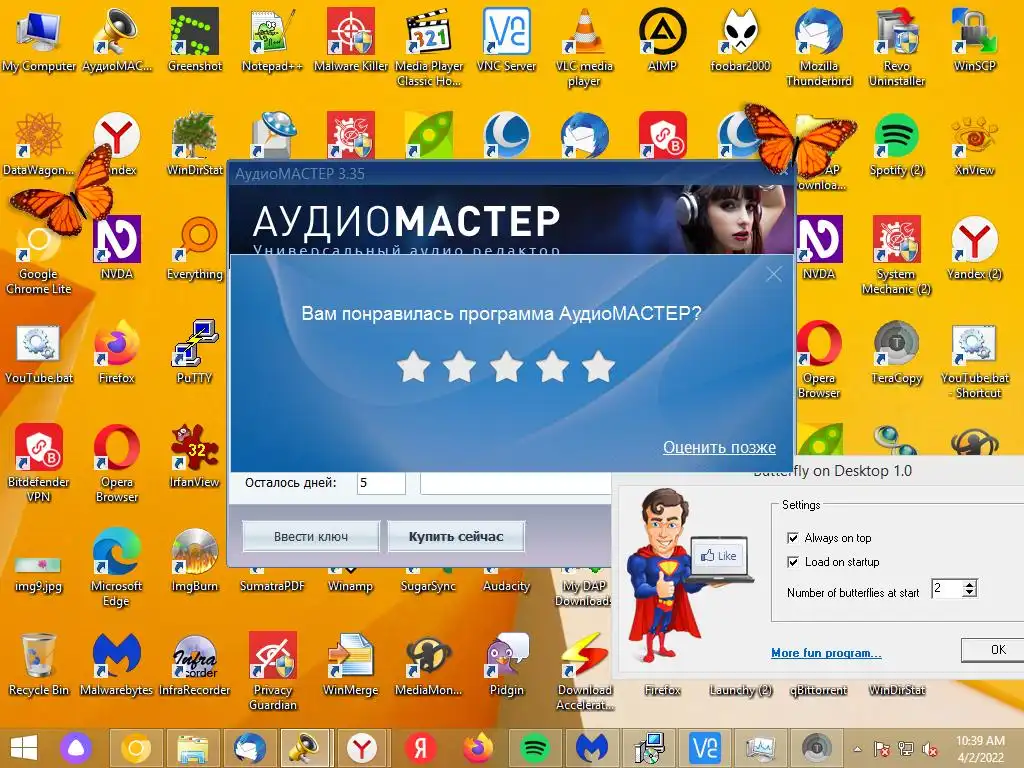The width and height of the screenshot is (1024, 768).
Task: Open File Explorer from the taskbar
Action: 193,748
